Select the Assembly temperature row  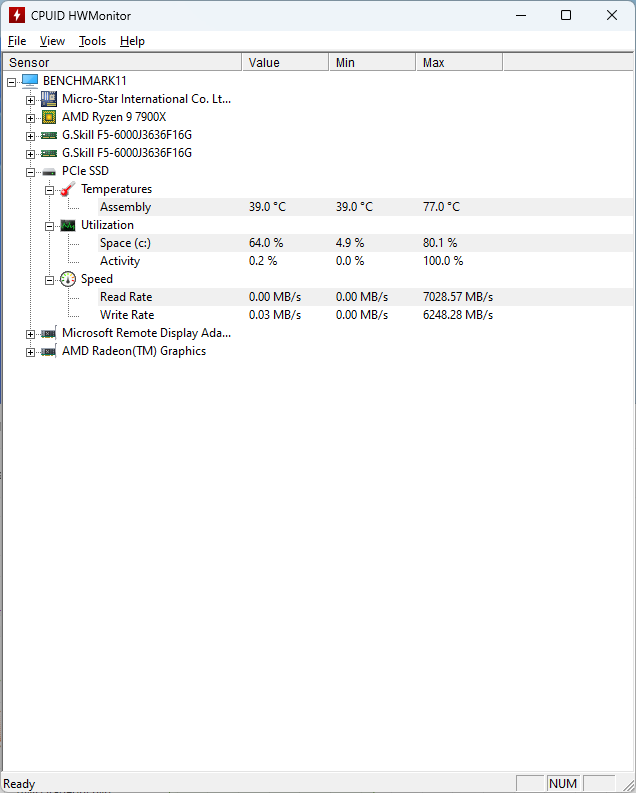point(125,207)
